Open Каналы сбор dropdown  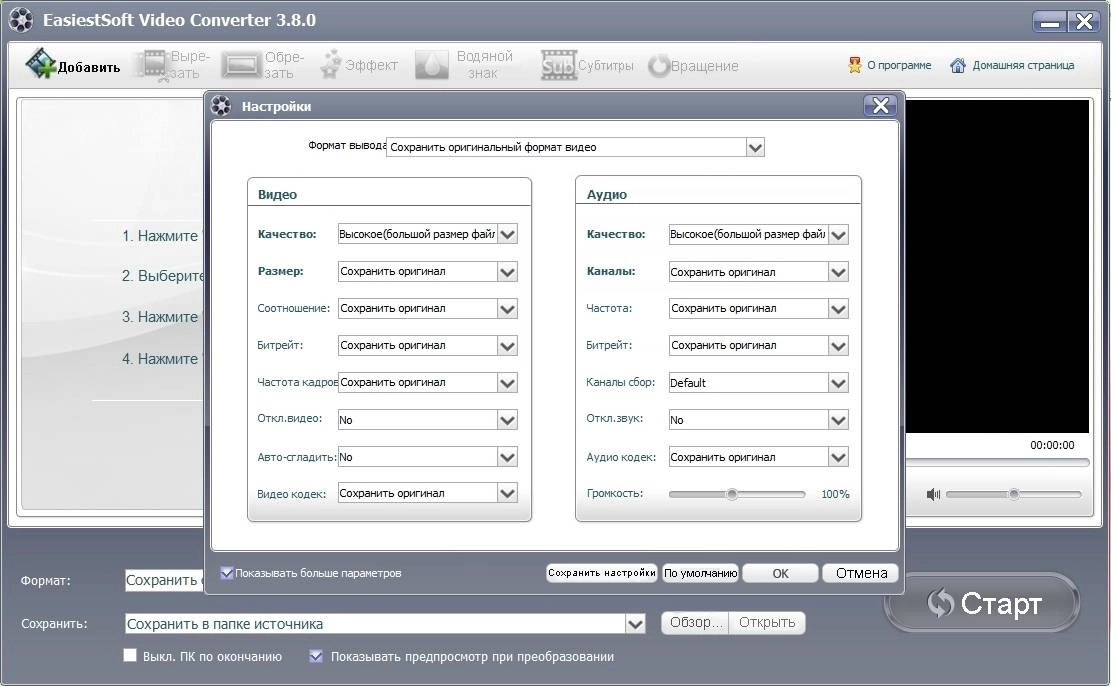click(838, 383)
